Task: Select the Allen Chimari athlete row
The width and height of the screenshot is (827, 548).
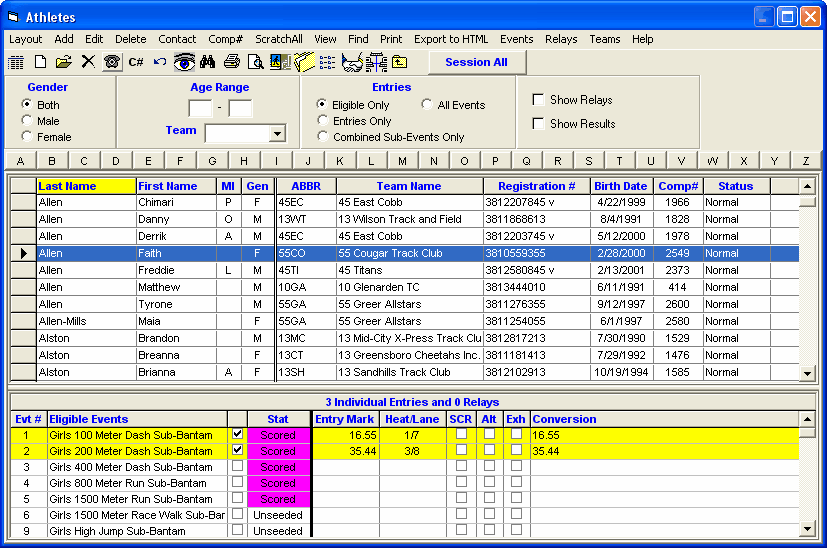Action: click(x=405, y=203)
